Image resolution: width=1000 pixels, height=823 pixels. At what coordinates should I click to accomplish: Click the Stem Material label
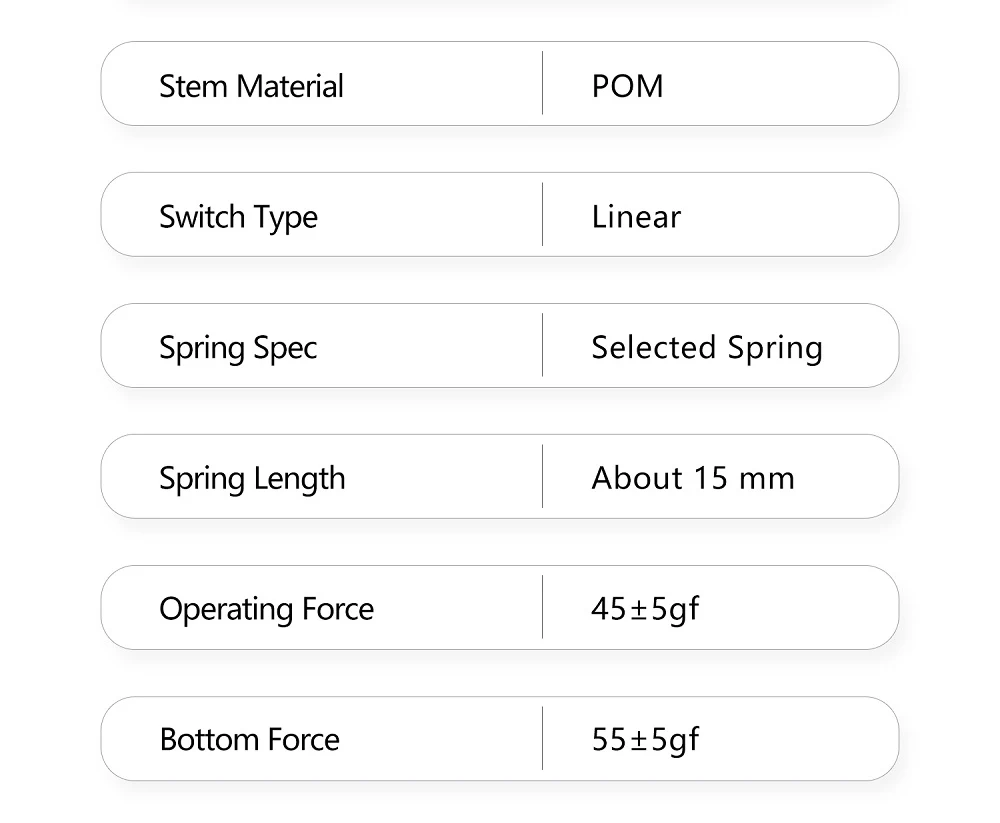point(251,86)
